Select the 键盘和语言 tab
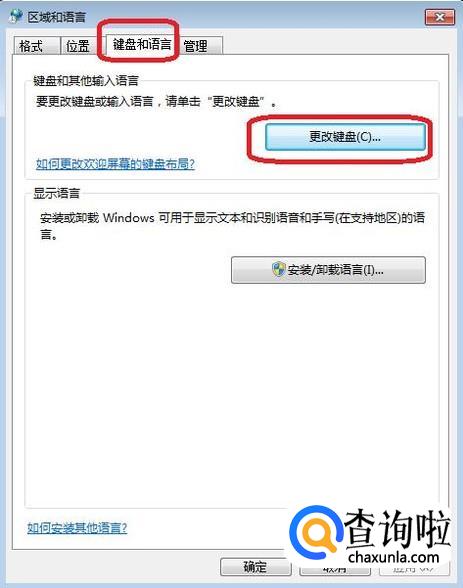Image resolution: width=463 pixels, height=588 pixels. 142,44
